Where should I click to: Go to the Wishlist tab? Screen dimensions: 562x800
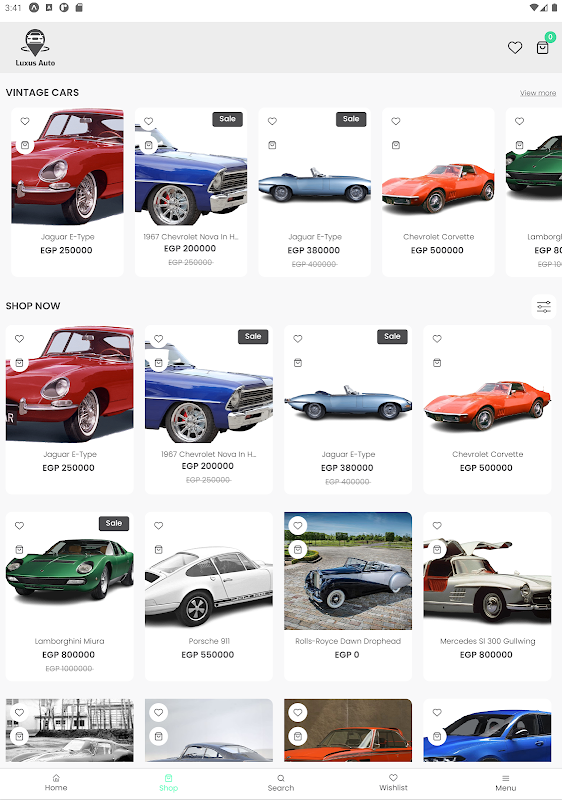(393, 783)
